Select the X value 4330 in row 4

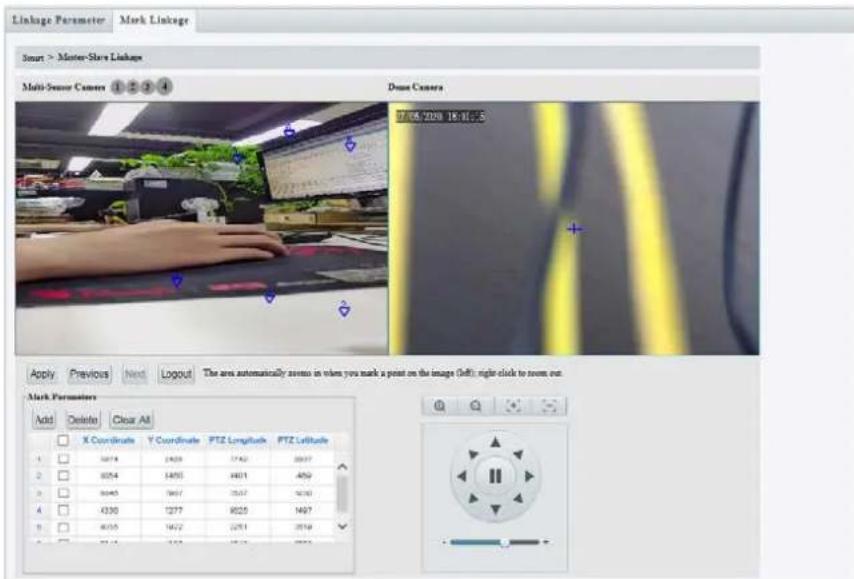click(x=109, y=510)
